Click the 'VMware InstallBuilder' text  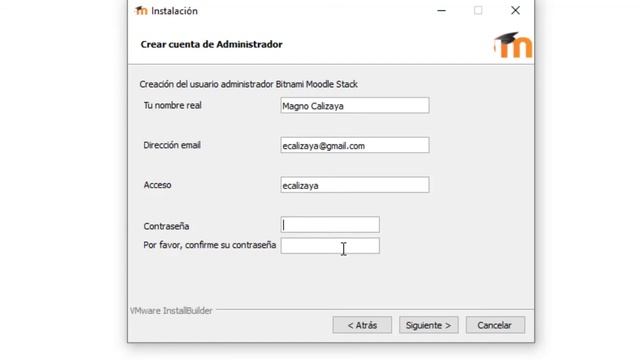click(171, 311)
